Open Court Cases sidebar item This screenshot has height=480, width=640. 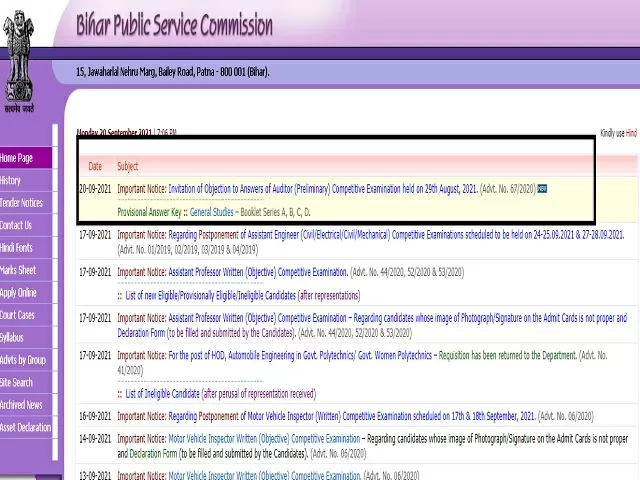[17, 315]
